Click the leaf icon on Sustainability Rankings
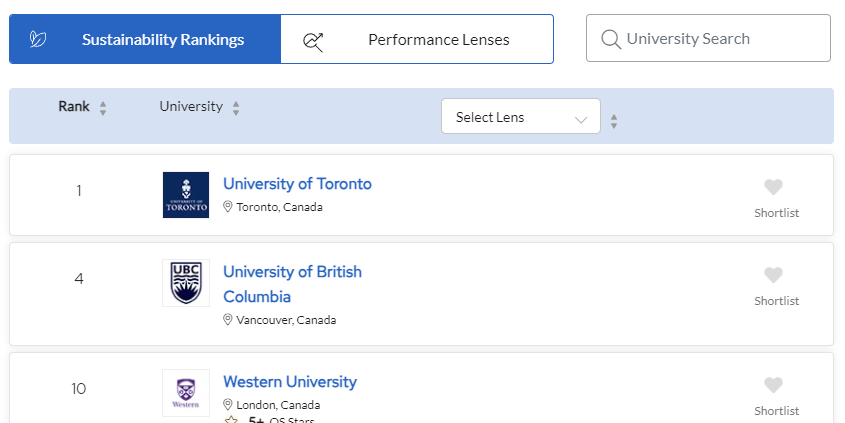The image size is (845, 423). tap(38, 39)
